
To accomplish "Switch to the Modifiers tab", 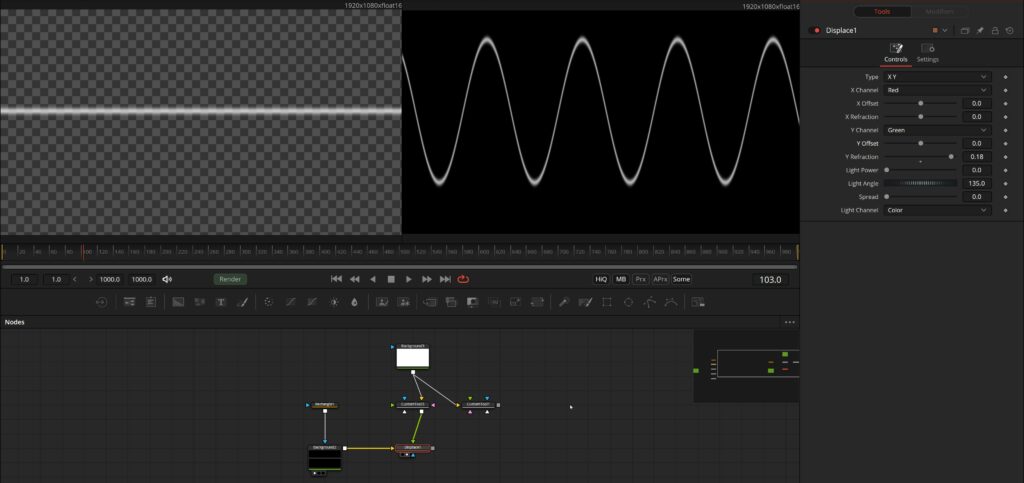I will [939, 12].
